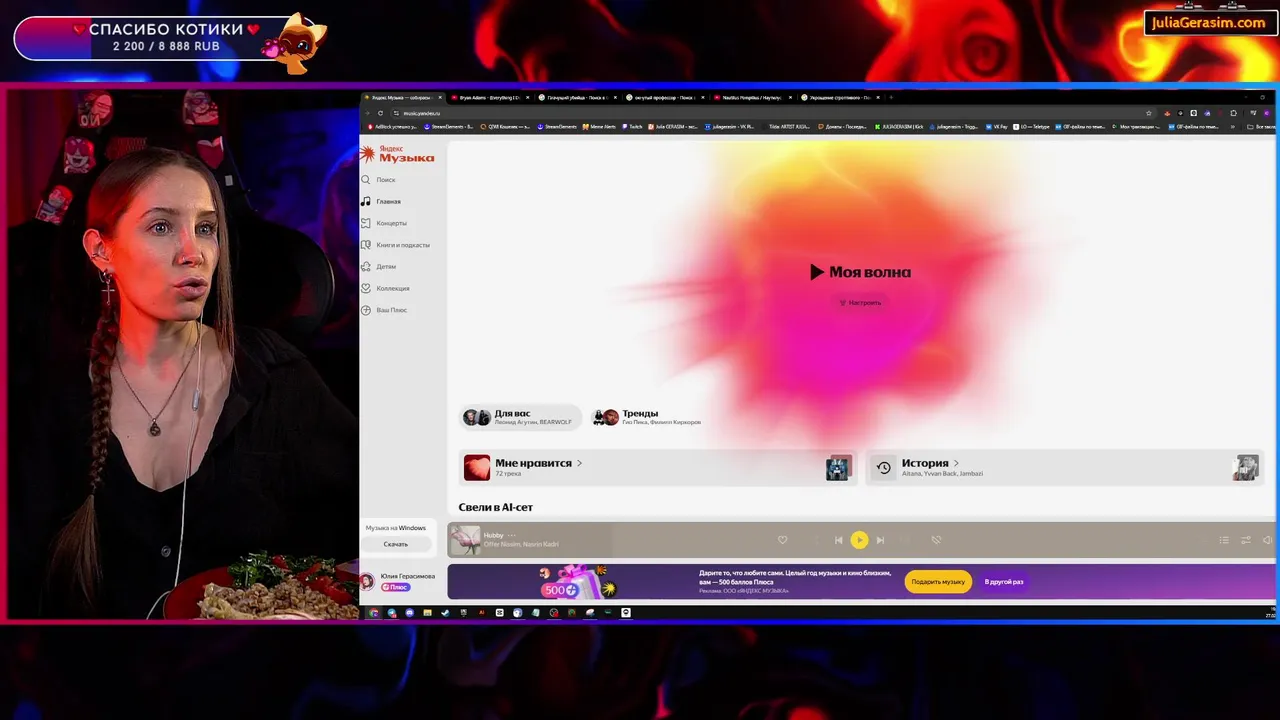The image size is (1280, 720).
Task: Switch to the Nautilus Pompilius browser tab
Action: pyautogui.click(x=754, y=97)
